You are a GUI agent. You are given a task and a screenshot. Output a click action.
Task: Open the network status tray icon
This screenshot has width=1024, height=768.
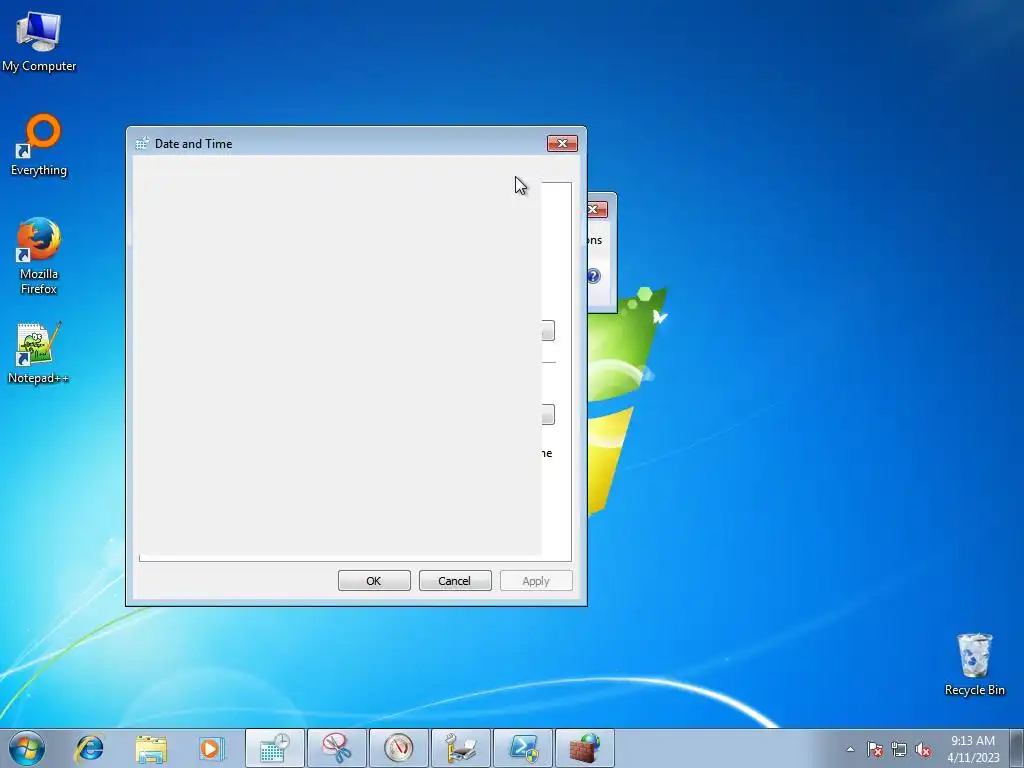899,749
